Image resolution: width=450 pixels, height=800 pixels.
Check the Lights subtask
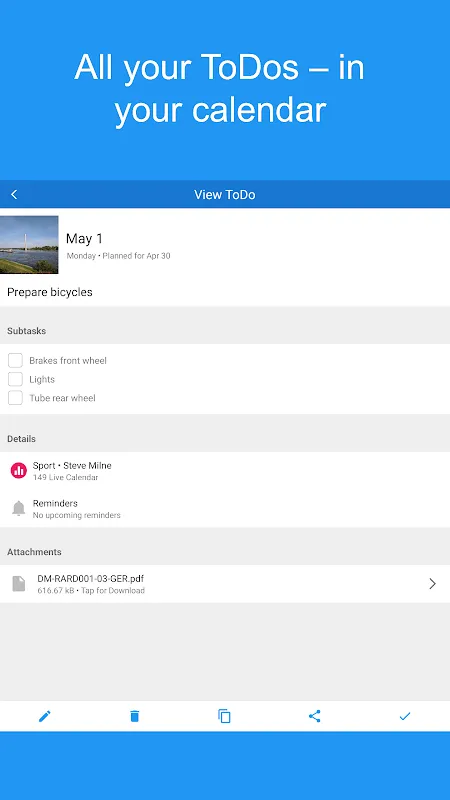15,379
